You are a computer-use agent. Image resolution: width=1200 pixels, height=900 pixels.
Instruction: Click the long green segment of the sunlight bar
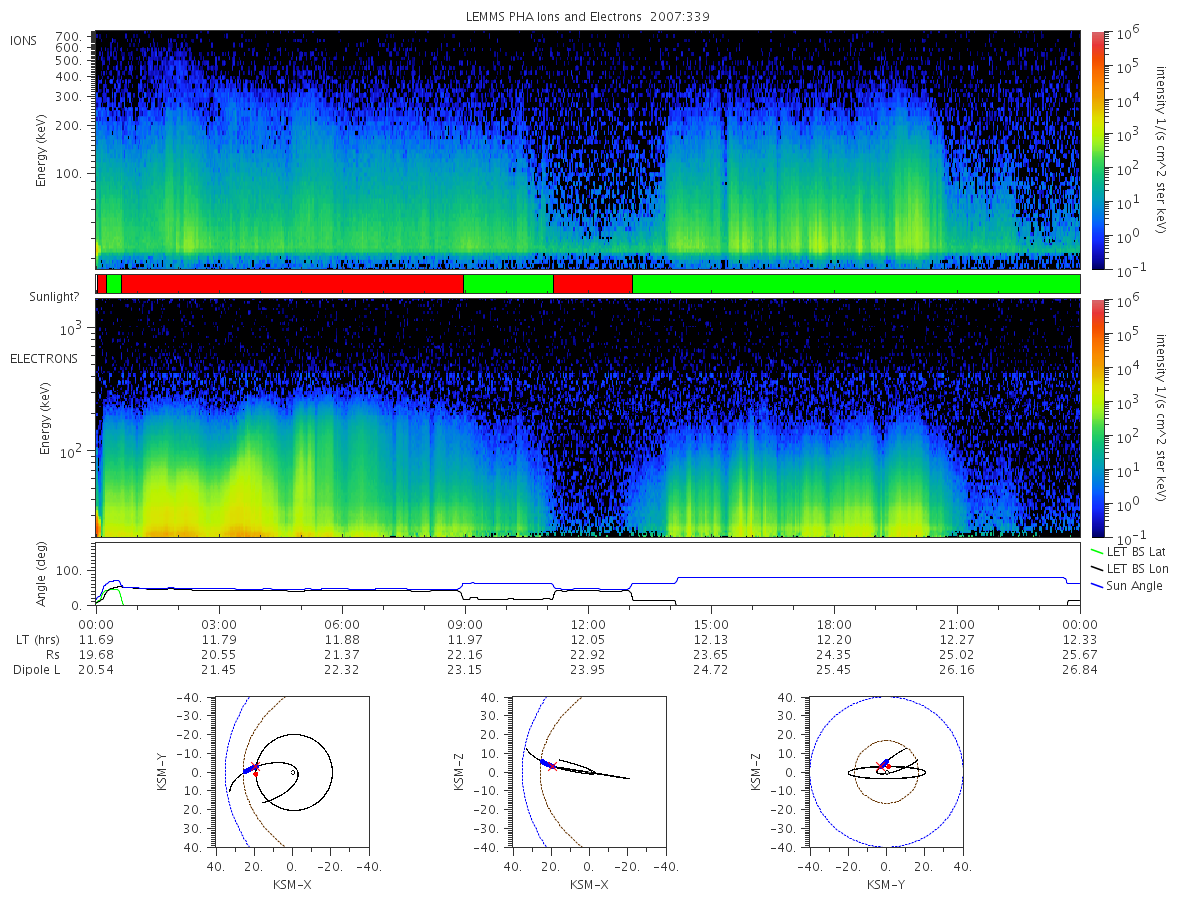[x=856, y=284]
